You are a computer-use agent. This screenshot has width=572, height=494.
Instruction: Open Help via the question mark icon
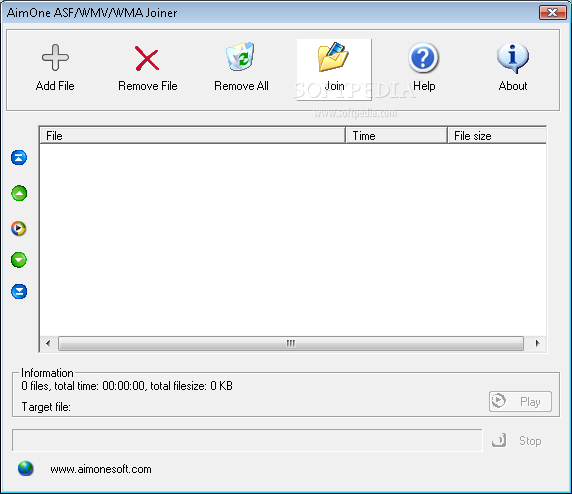click(423, 58)
